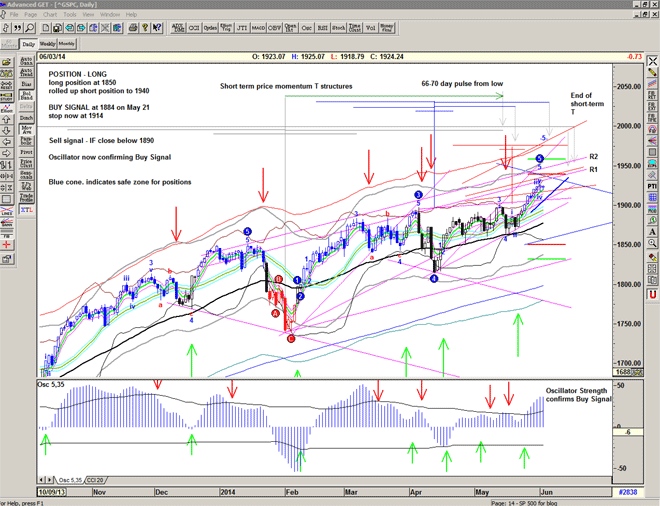660x506 pixels.
Task: Switch to the Weekly tab
Action: 46,44
